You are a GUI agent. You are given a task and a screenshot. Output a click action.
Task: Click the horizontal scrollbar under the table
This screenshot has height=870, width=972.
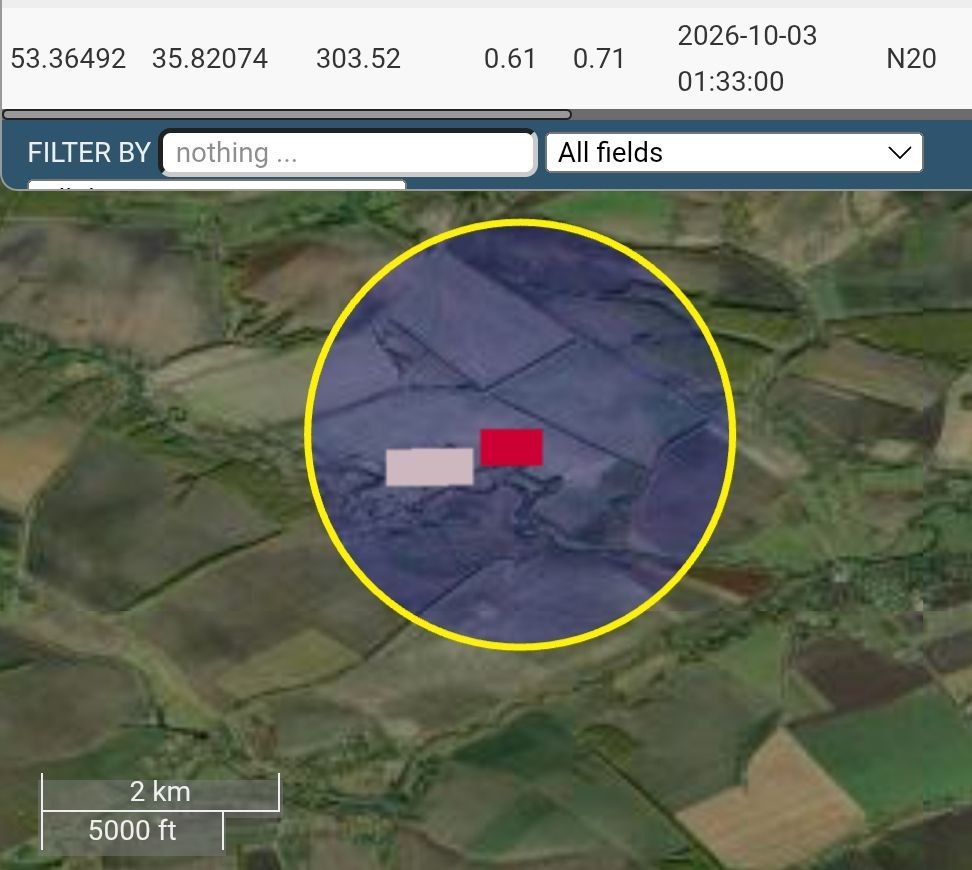click(286, 115)
